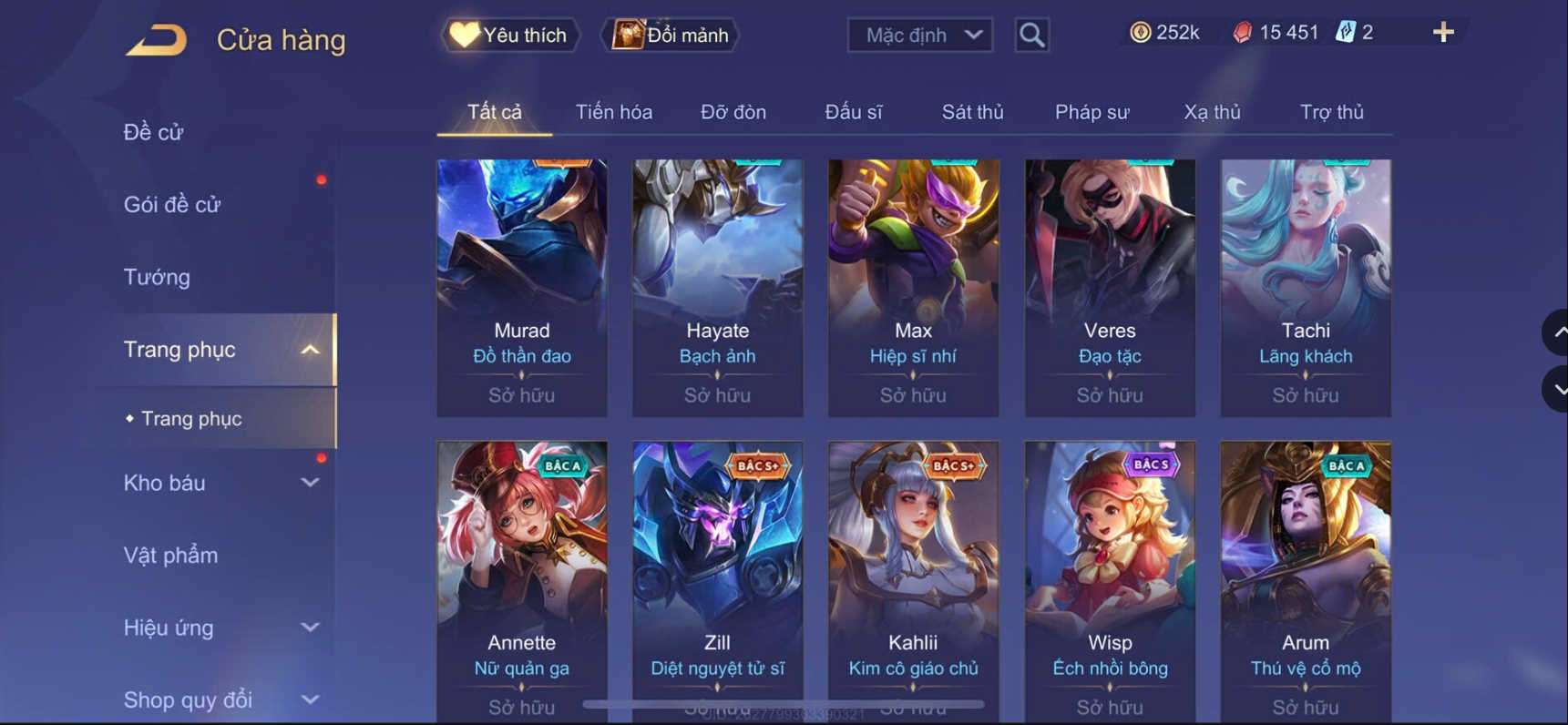The image size is (1568, 725).
Task: Click the back arrow icon beside Cửa hàng
Action: tap(156, 39)
